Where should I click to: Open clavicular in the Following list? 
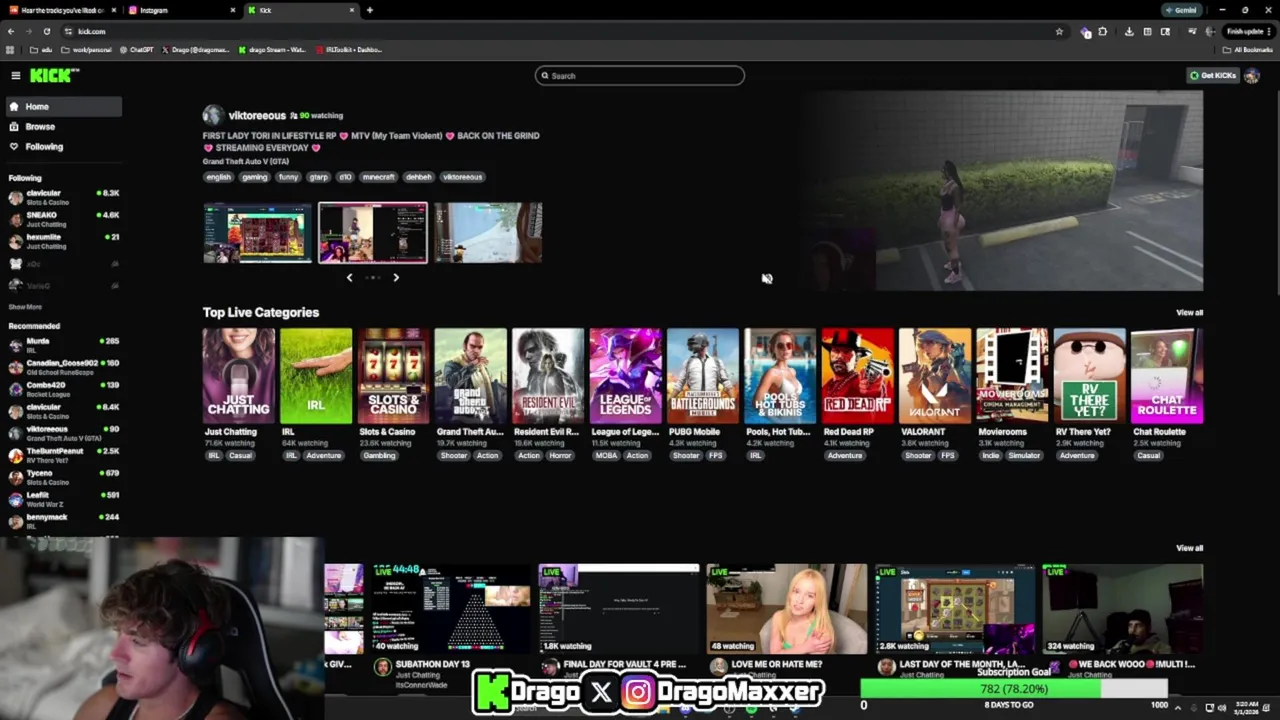(x=63, y=197)
